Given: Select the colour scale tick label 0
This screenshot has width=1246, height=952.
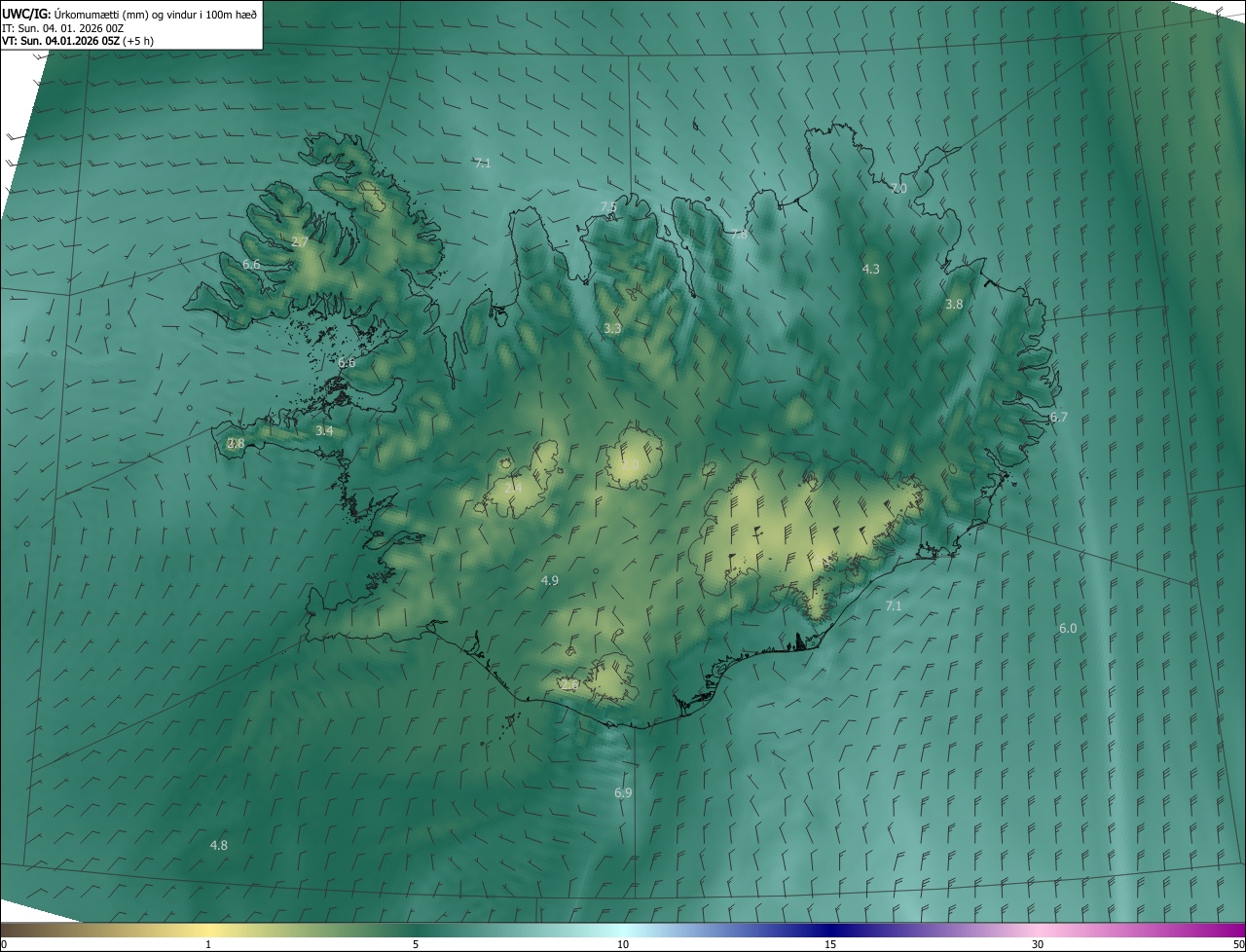Looking at the screenshot, I should 4,944.
